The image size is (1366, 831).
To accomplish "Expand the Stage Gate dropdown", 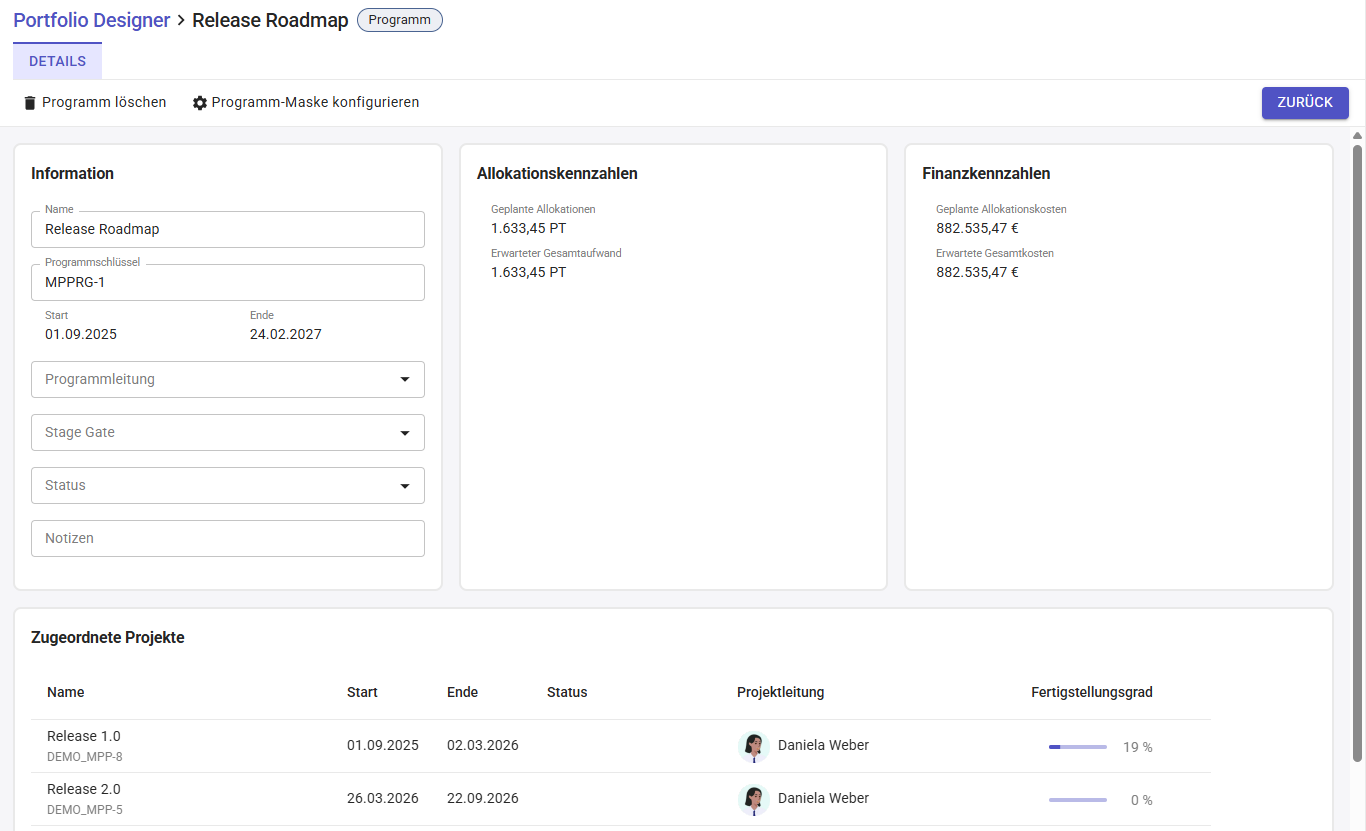I will click(x=228, y=432).
